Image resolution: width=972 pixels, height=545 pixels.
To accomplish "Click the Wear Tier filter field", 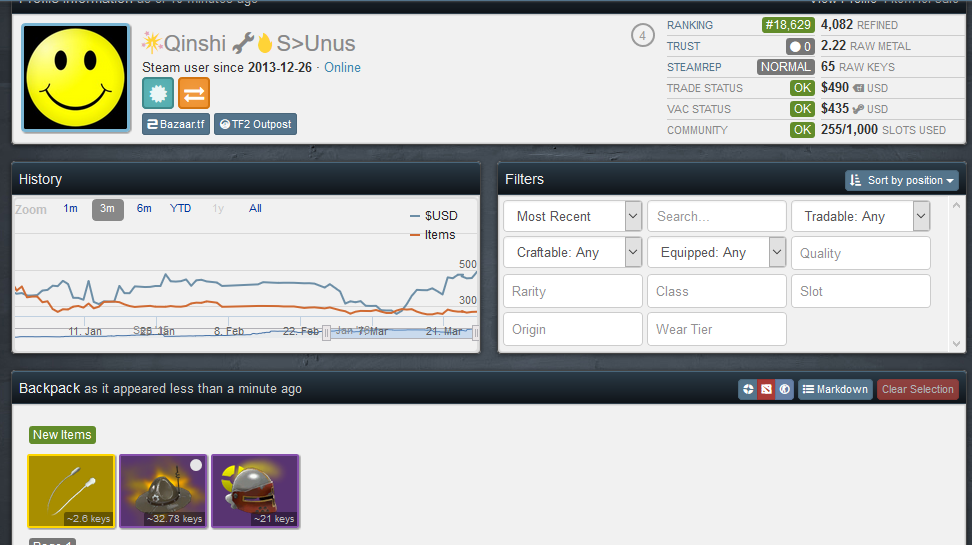I will pos(717,329).
